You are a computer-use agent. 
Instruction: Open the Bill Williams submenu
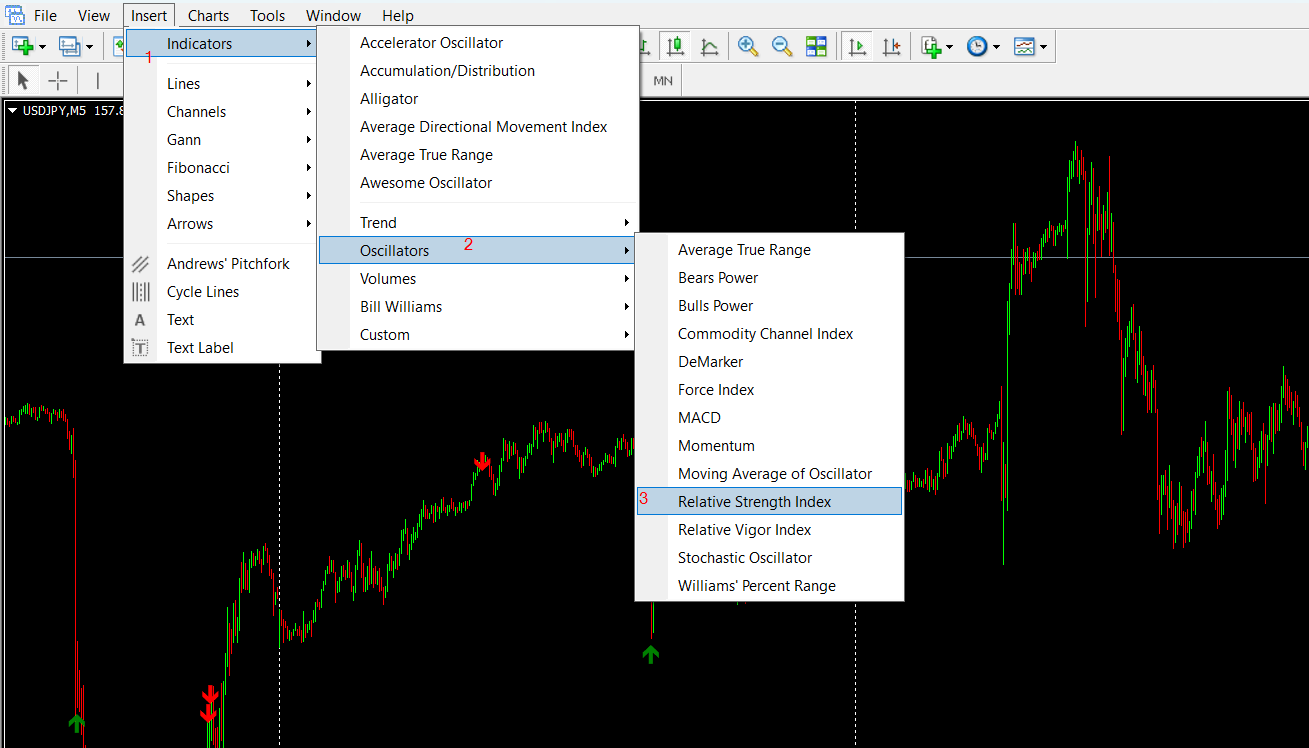click(x=478, y=307)
